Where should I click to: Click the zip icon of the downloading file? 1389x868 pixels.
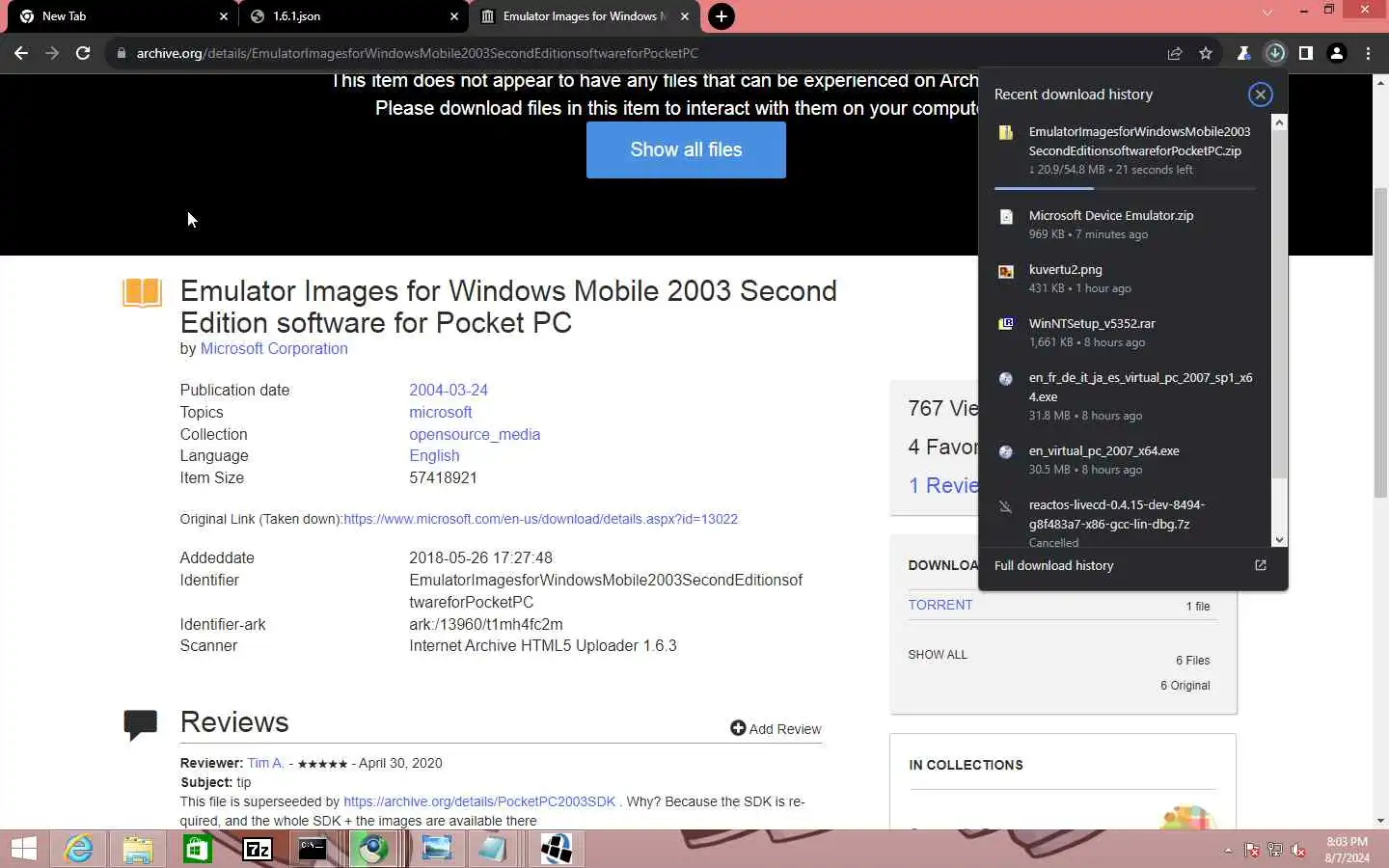(x=1006, y=133)
